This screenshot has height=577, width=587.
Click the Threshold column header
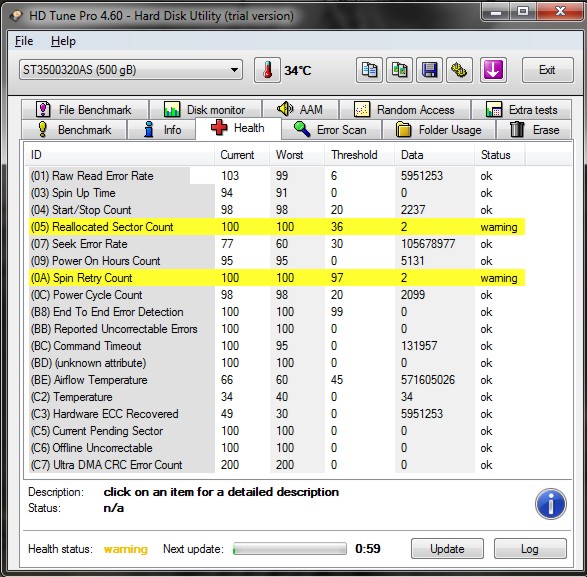pyautogui.click(x=359, y=155)
